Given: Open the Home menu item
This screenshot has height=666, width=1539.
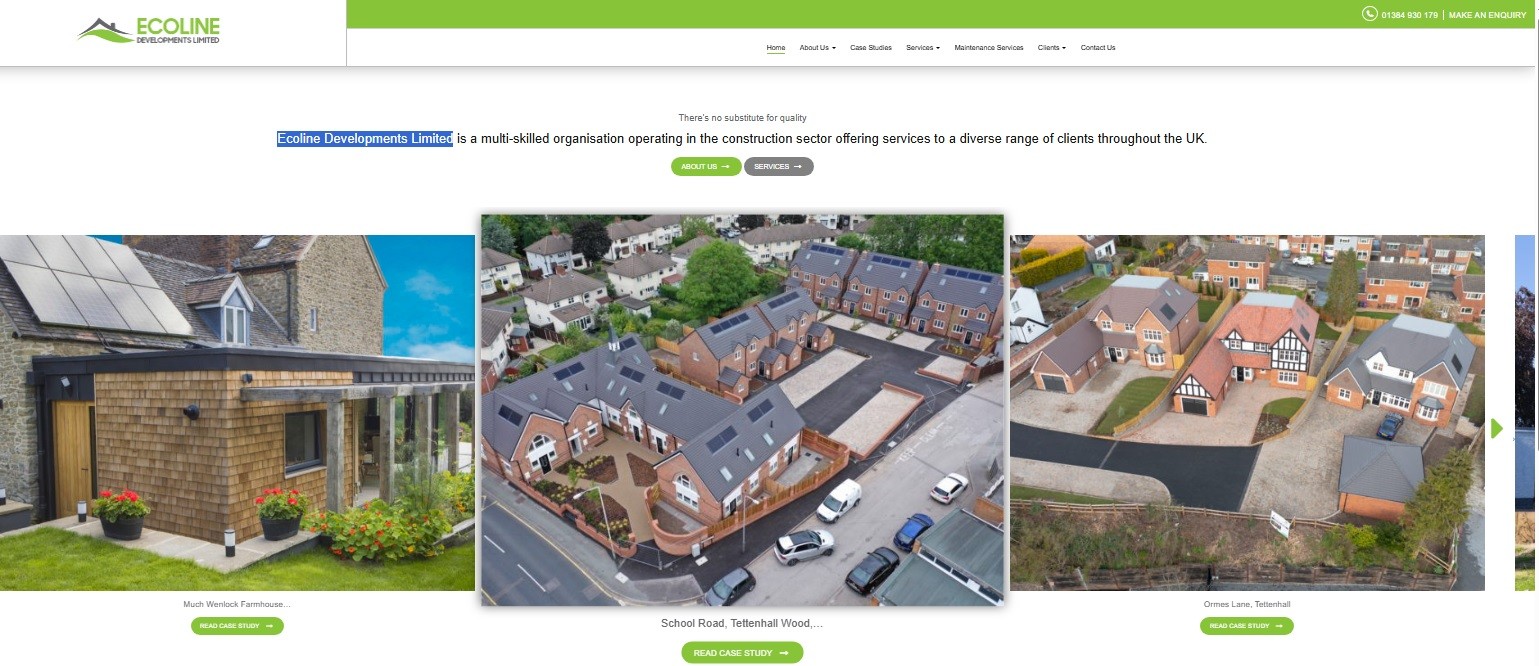Looking at the screenshot, I should (x=775, y=48).
